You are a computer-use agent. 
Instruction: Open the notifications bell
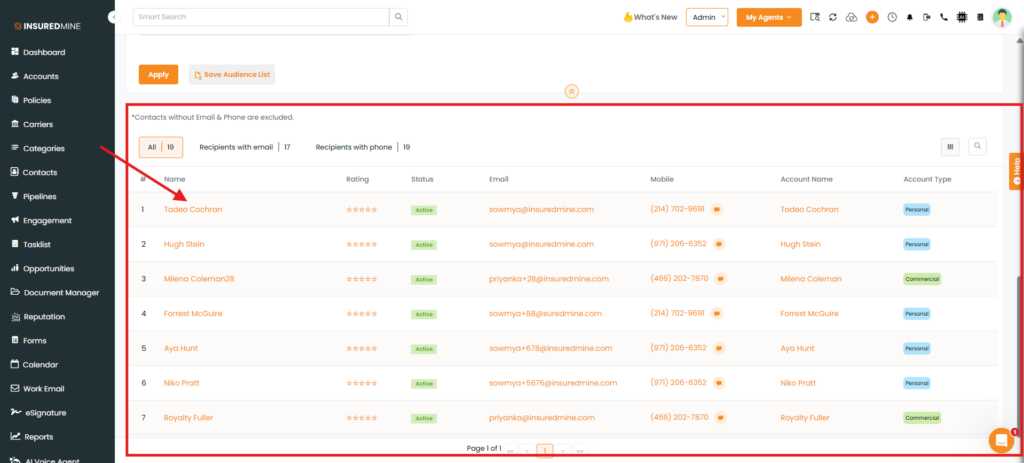click(910, 17)
